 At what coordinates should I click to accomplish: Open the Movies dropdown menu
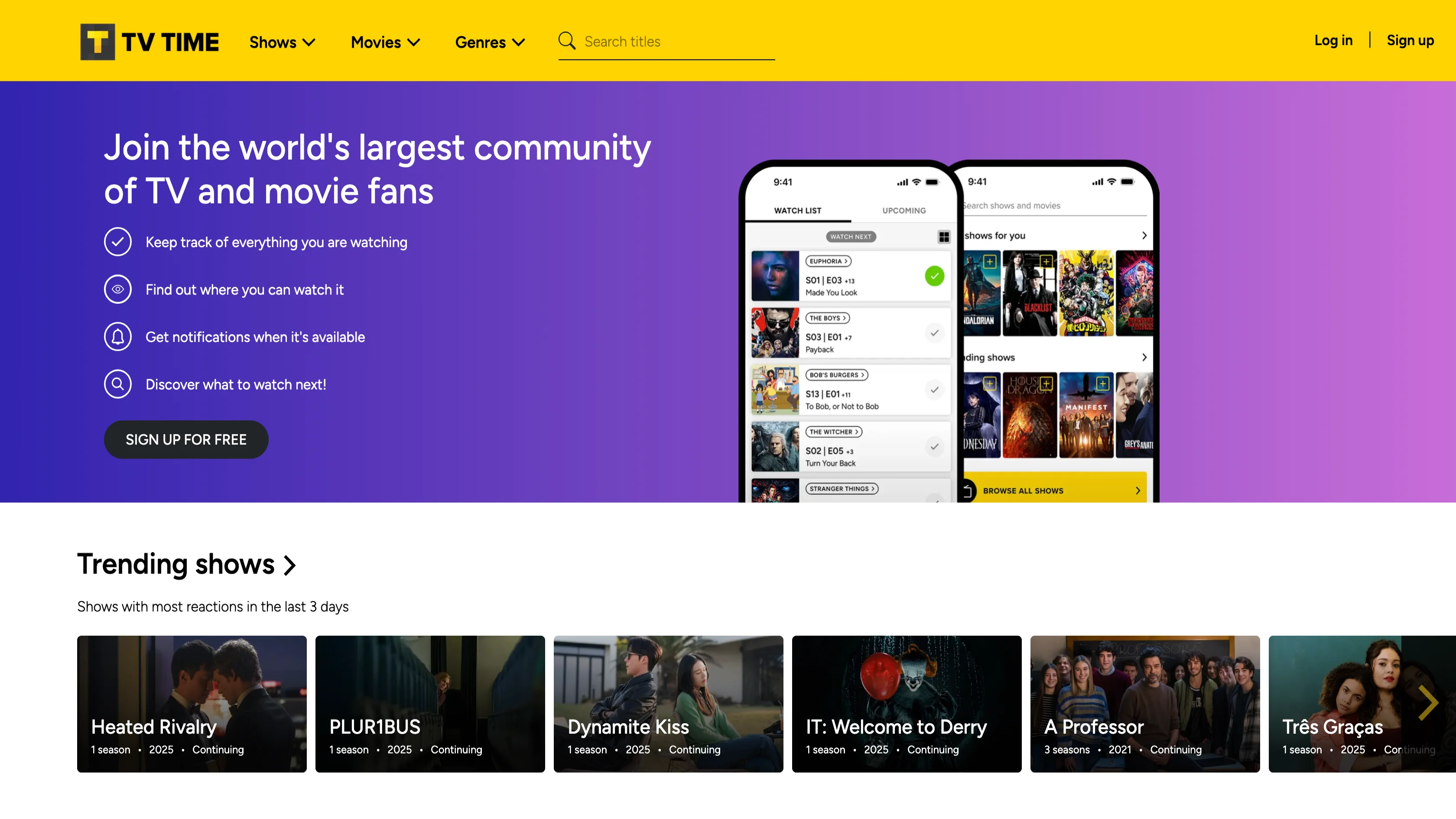coord(385,42)
